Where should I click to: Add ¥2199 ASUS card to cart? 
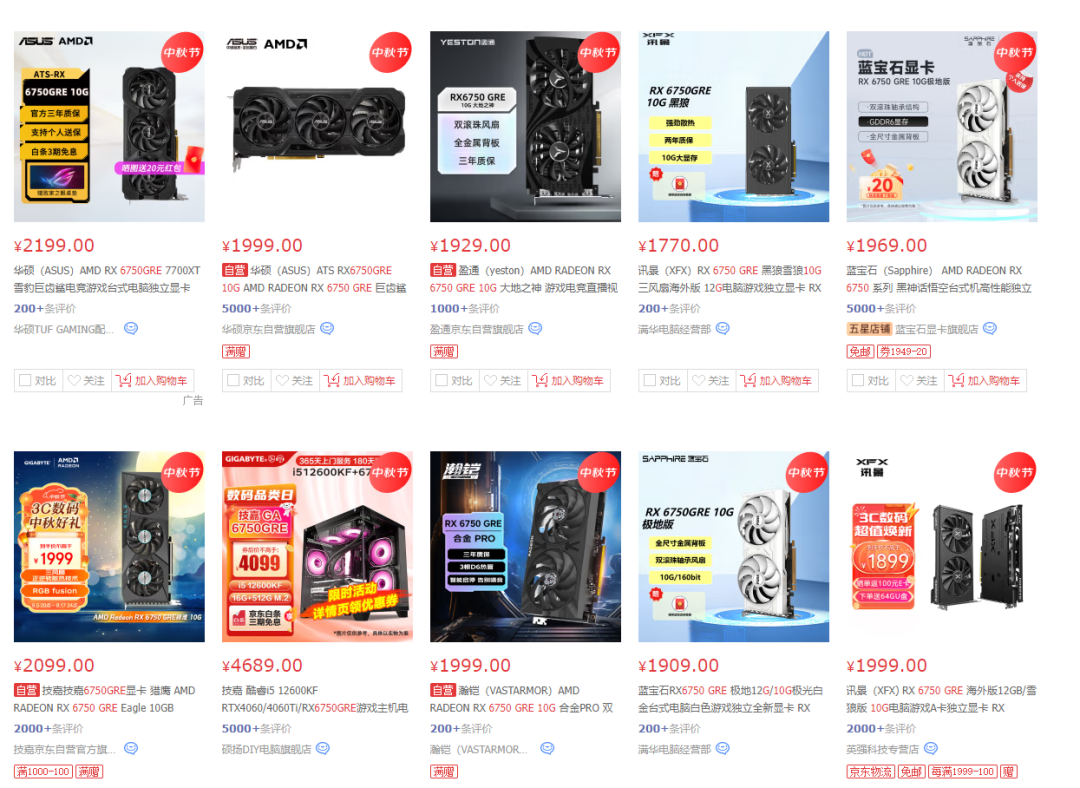coord(152,380)
